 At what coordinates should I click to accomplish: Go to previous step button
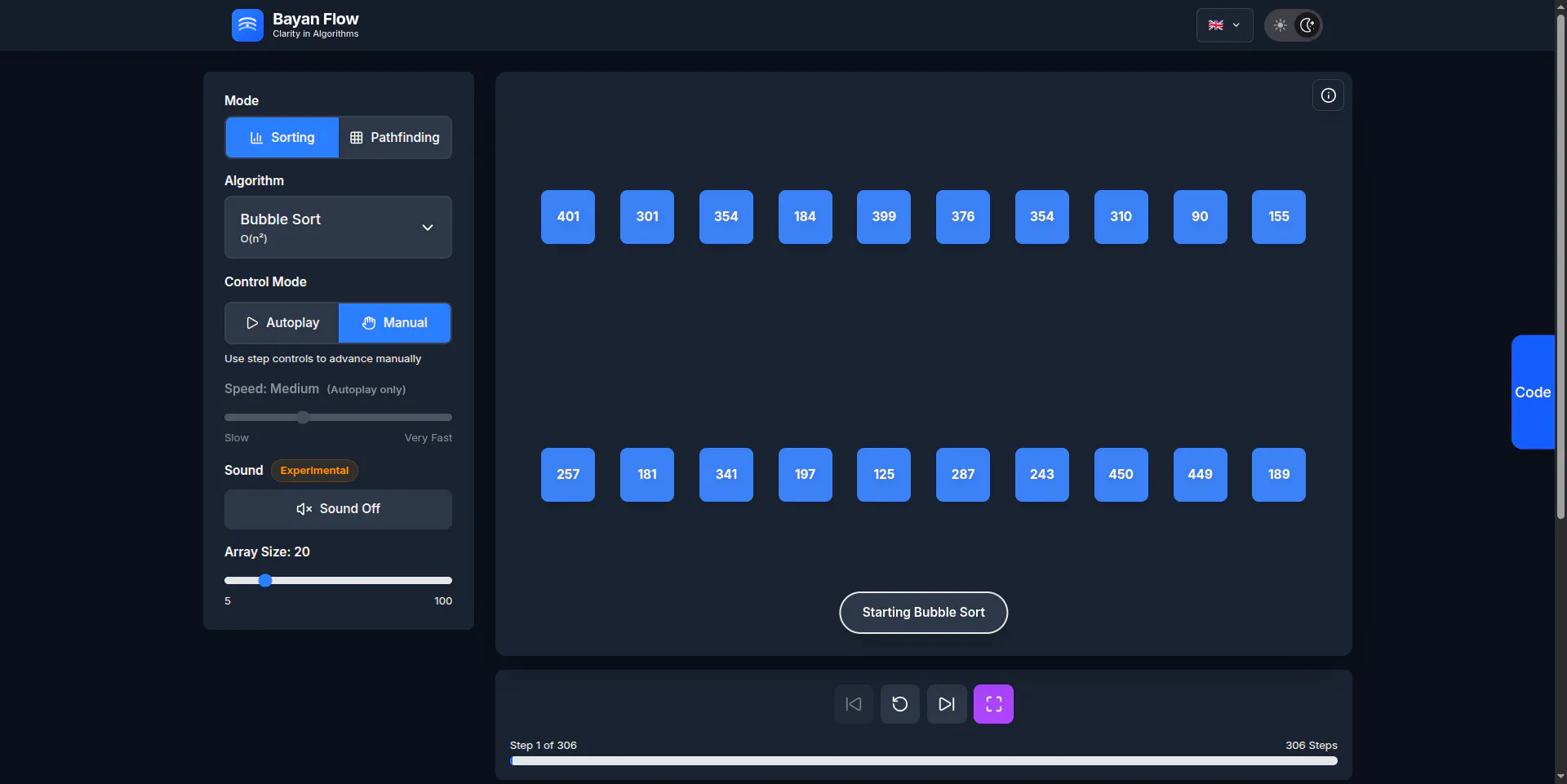(854, 704)
